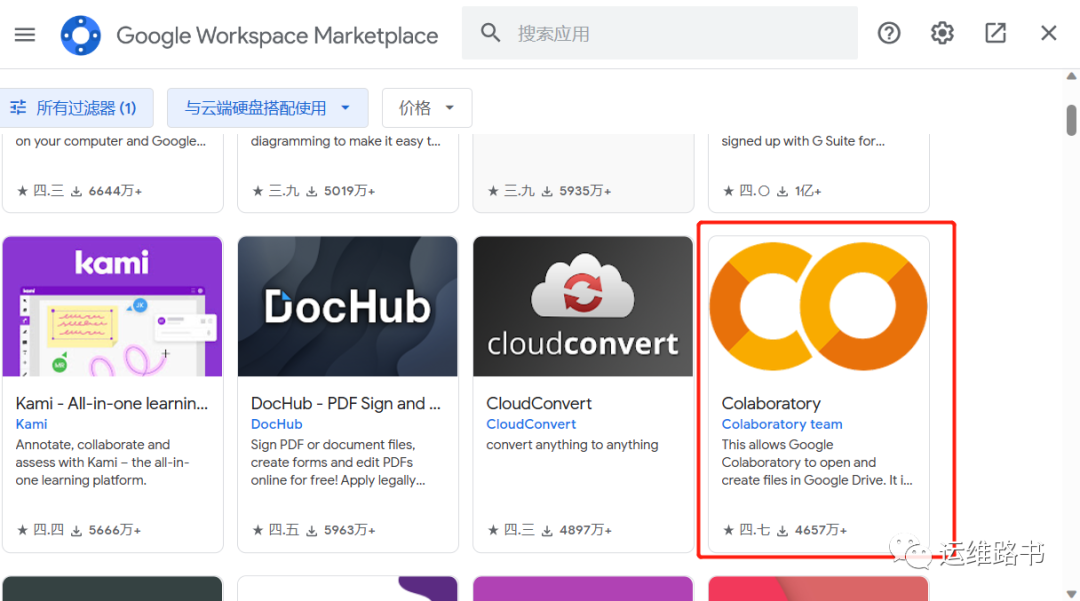The image size is (1080, 601).
Task: Click the download icon beside 5963万+
Action: click(312, 531)
